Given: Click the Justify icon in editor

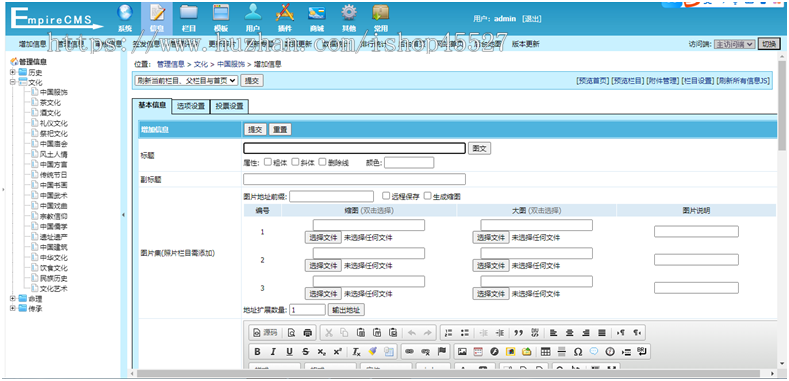Looking at the screenshot, I should coord(602,333).
